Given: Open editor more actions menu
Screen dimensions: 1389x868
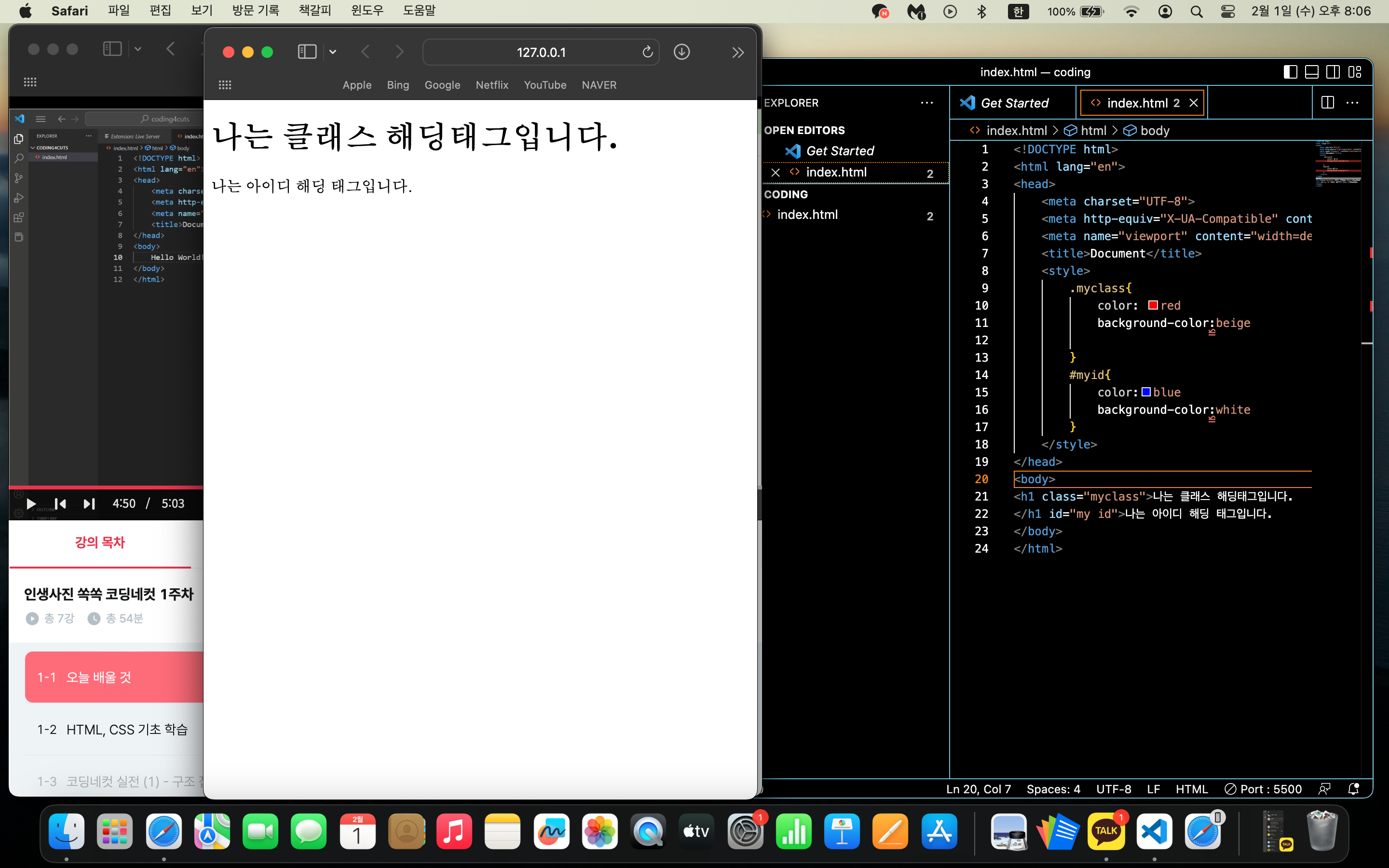Looking at the screenshot, I should (x=1352, y=103).
